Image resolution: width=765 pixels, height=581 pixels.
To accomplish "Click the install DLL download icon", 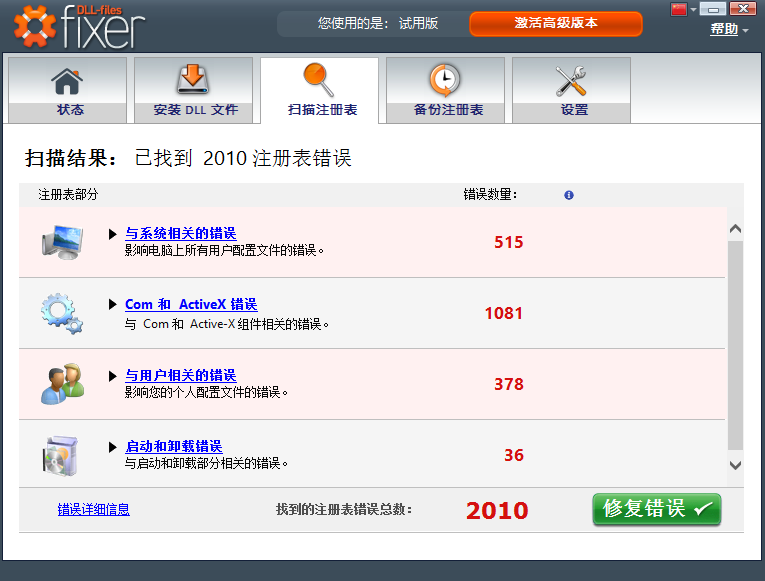I will tap(193, 80).
